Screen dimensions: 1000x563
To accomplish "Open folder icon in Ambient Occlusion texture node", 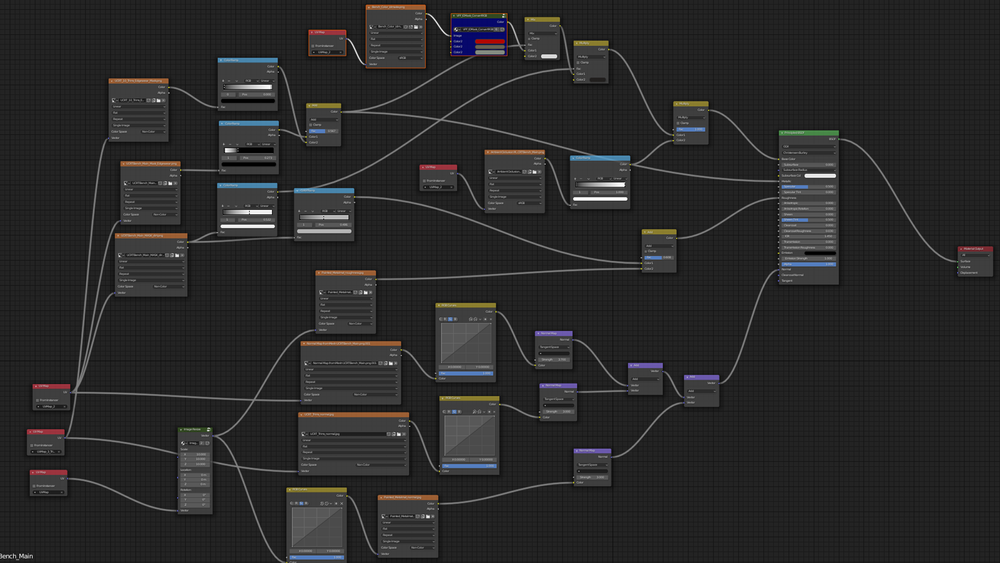I will click(x=534, y=172).
